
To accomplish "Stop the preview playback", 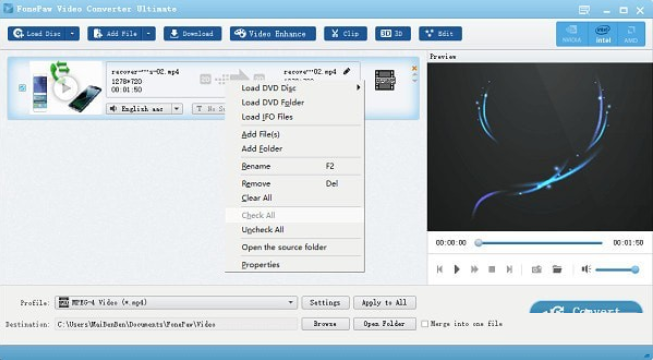I will pos(492,270).
